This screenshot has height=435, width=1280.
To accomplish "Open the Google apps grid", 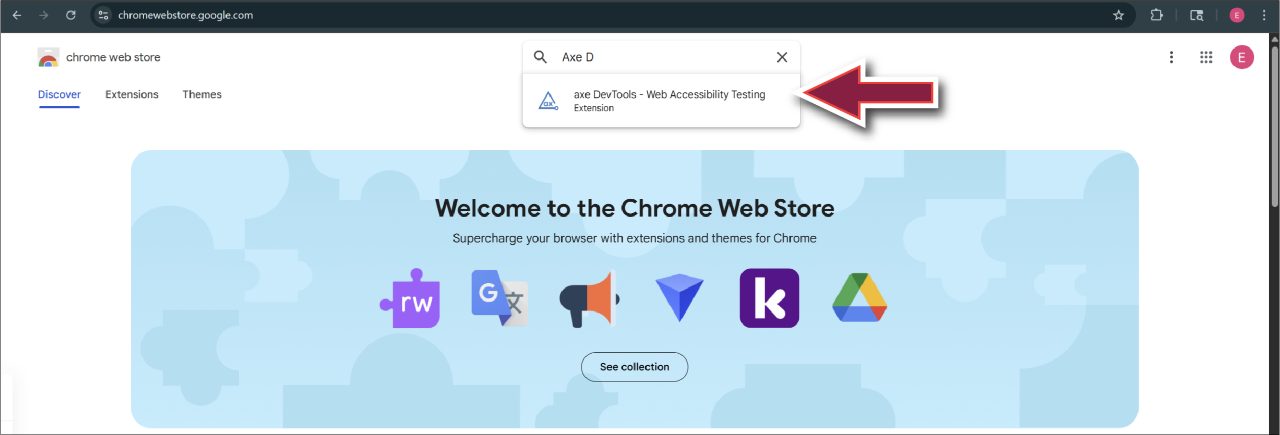I will pos(1206,57).
